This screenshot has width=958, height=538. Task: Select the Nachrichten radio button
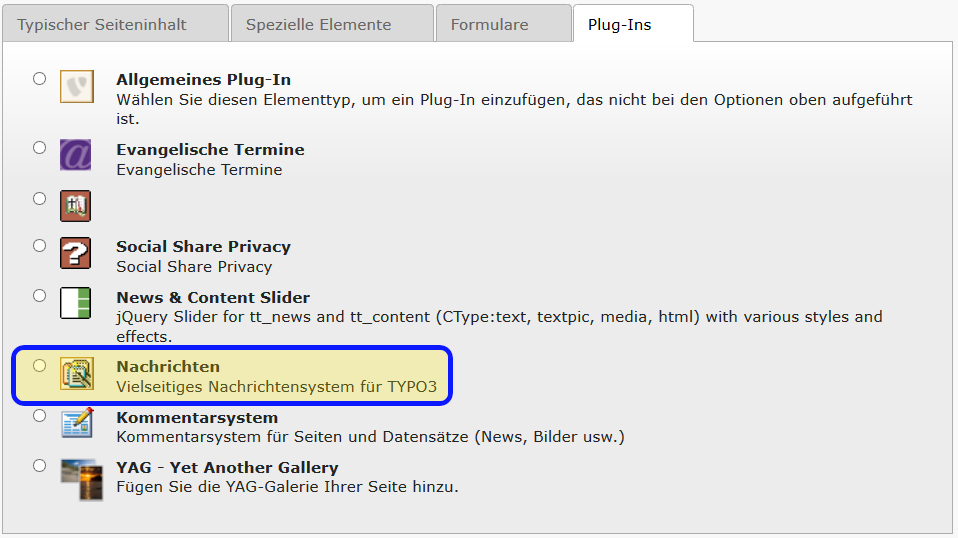point(40,365)
